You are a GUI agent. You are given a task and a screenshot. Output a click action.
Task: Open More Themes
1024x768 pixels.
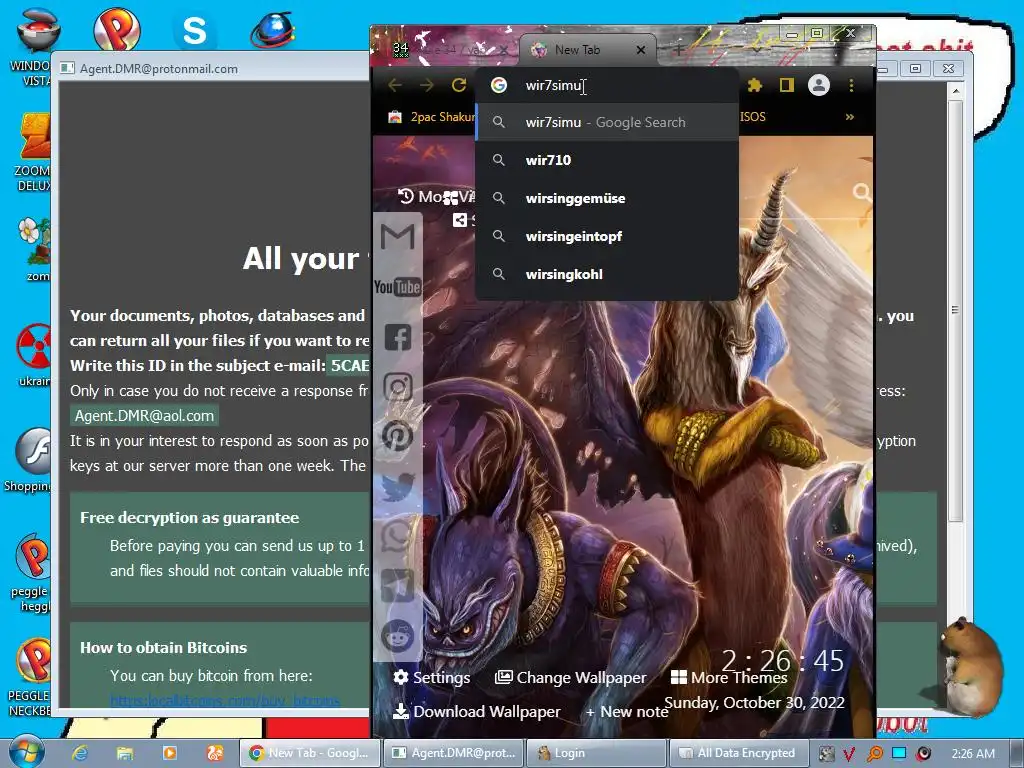coord(729,678)
